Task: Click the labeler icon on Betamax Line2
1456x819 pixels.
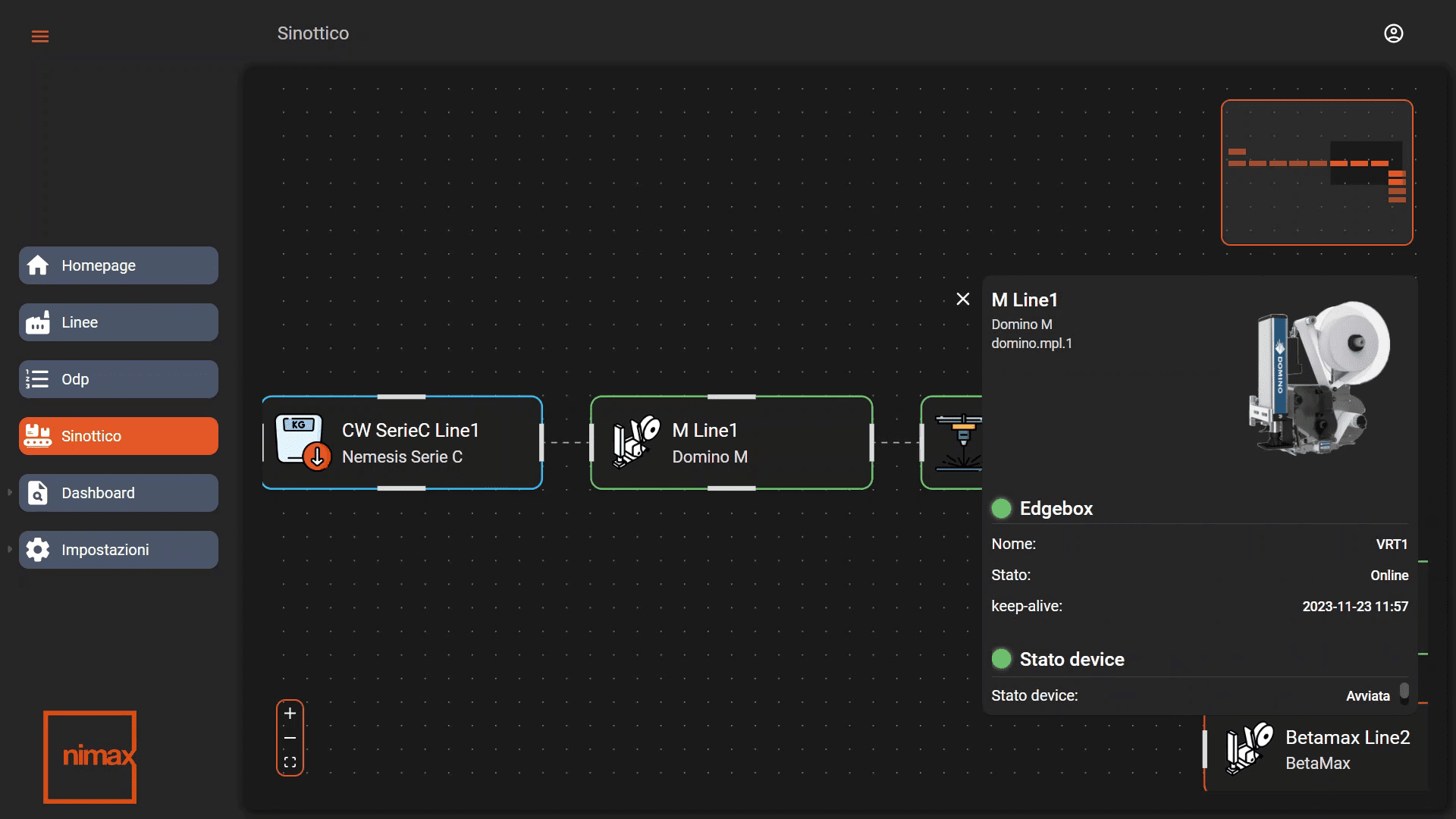Action: point(1250,748)
